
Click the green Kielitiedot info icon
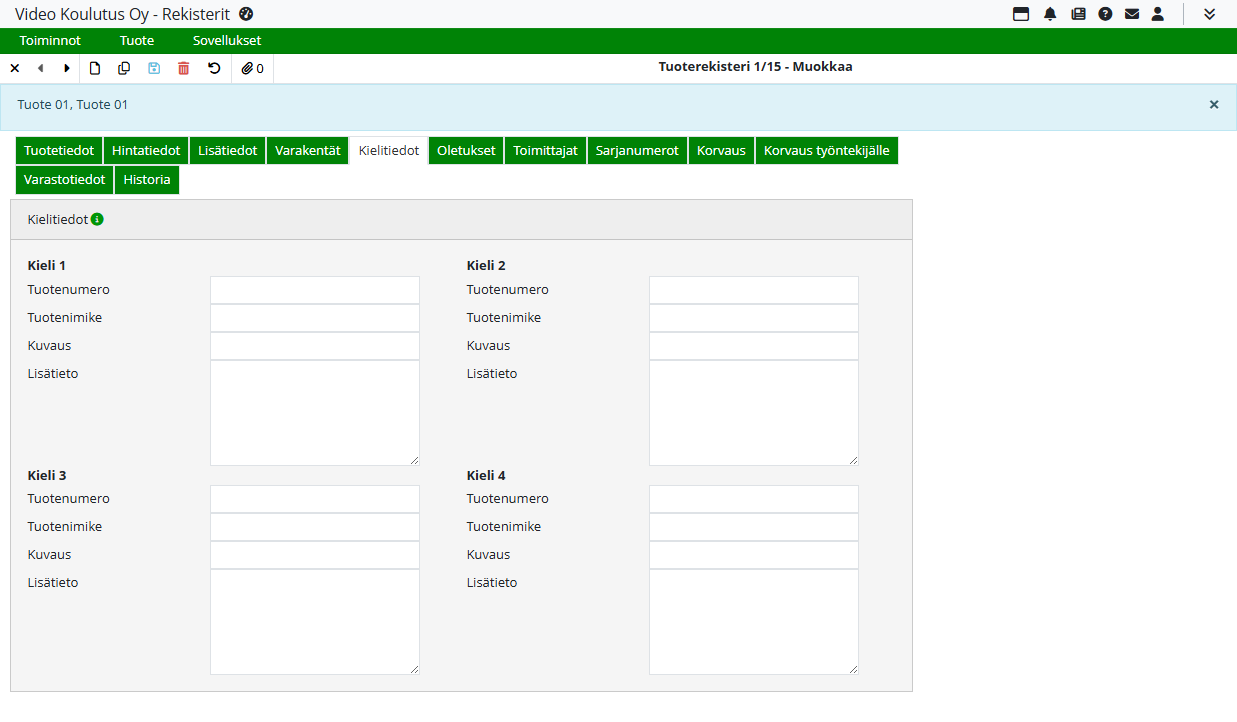pos(97,219)
